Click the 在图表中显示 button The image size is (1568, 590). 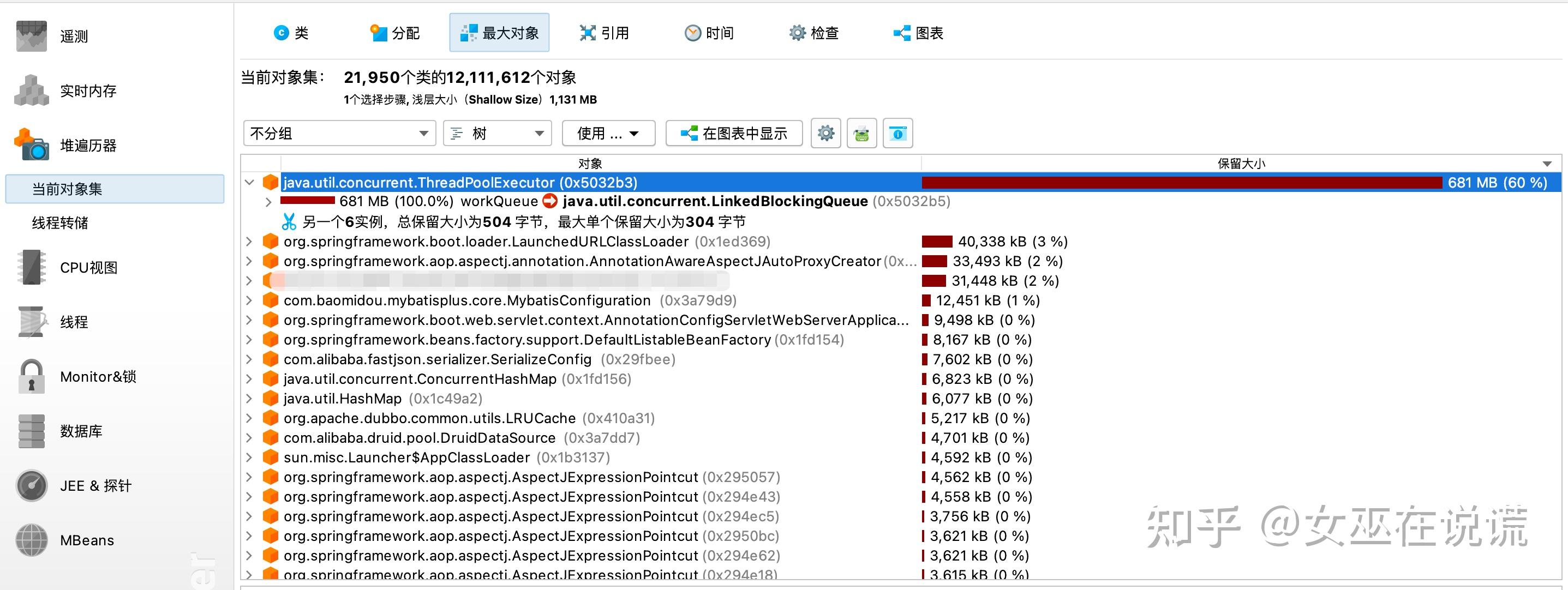point(734,133)
